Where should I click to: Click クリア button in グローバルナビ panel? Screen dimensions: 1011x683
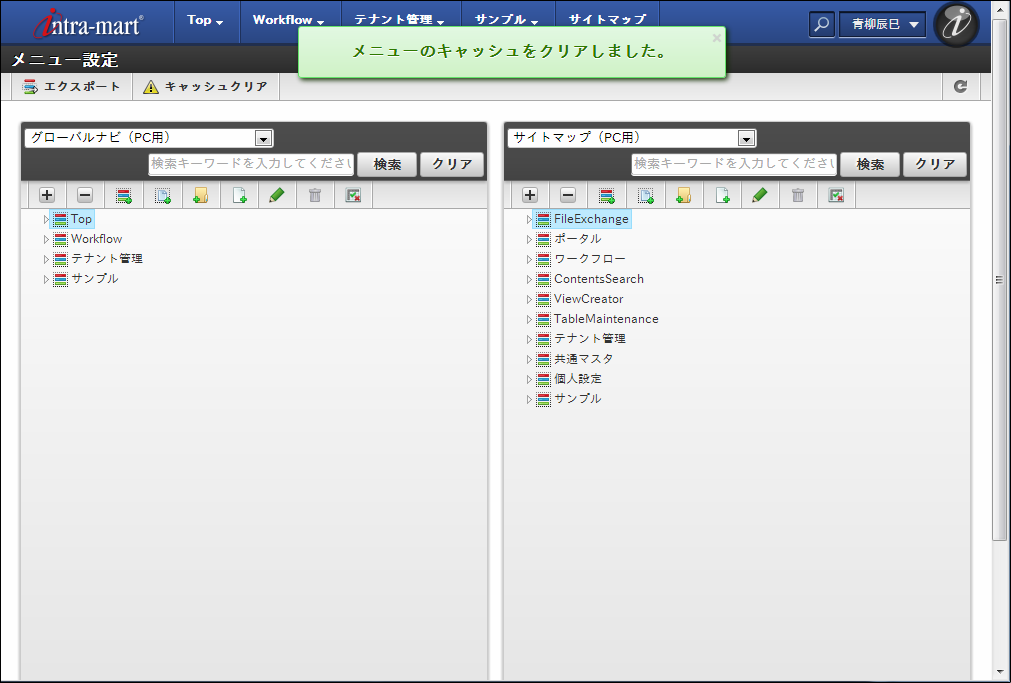[452, 164]
